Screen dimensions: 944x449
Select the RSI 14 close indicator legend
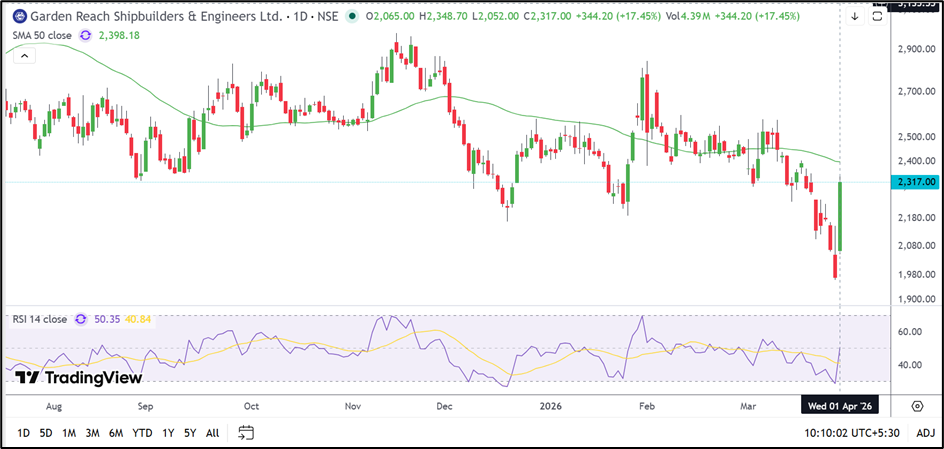tap(40, 319)
